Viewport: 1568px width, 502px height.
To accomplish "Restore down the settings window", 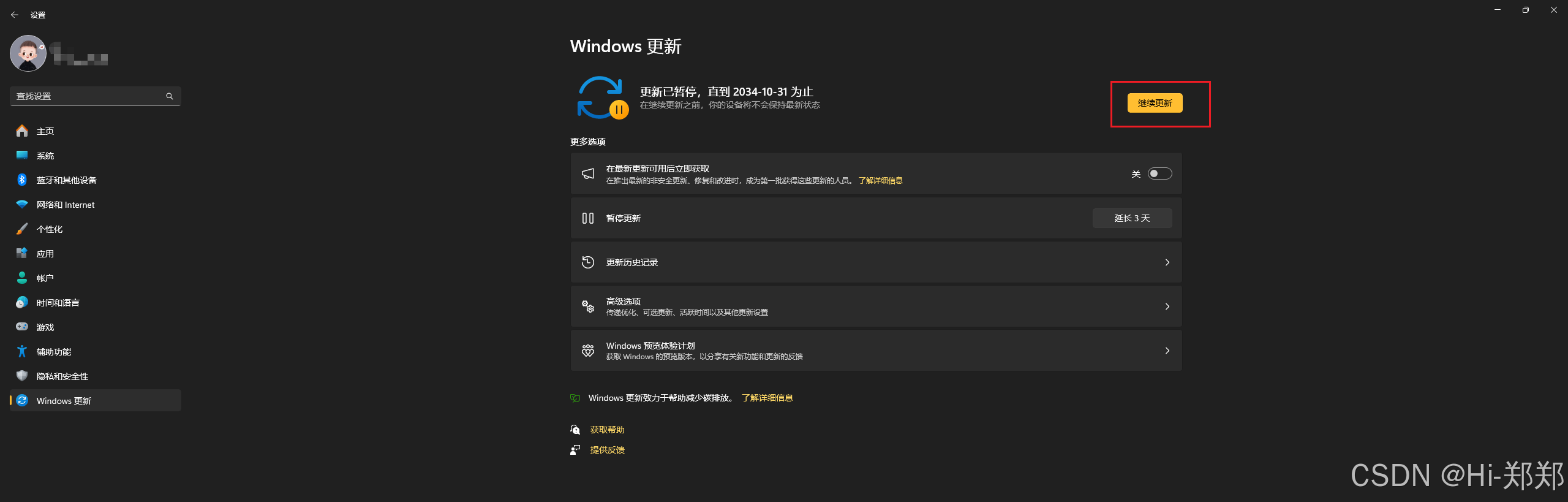I will [1526, 10].
